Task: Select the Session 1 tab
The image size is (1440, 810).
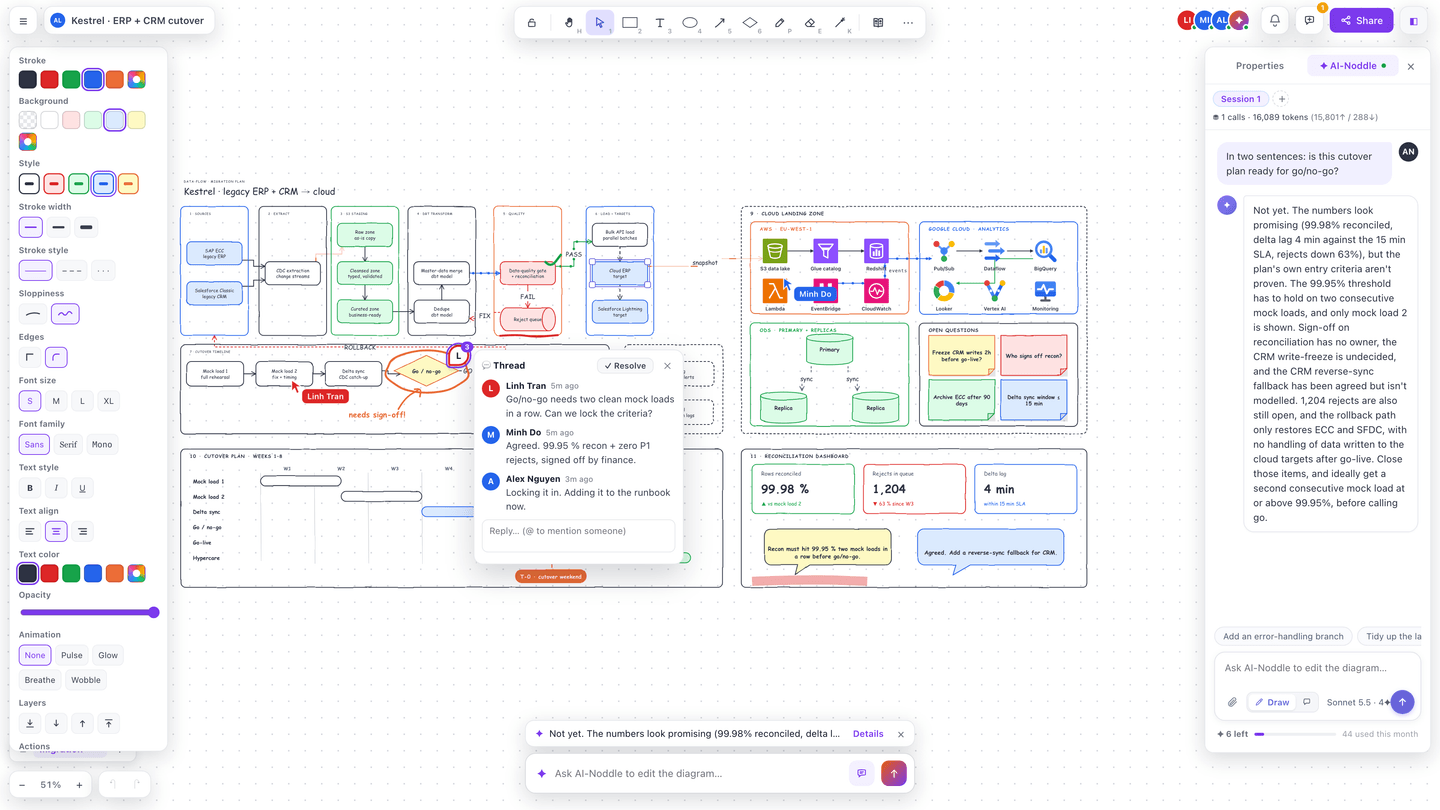Action: (x=1240, y=99)
